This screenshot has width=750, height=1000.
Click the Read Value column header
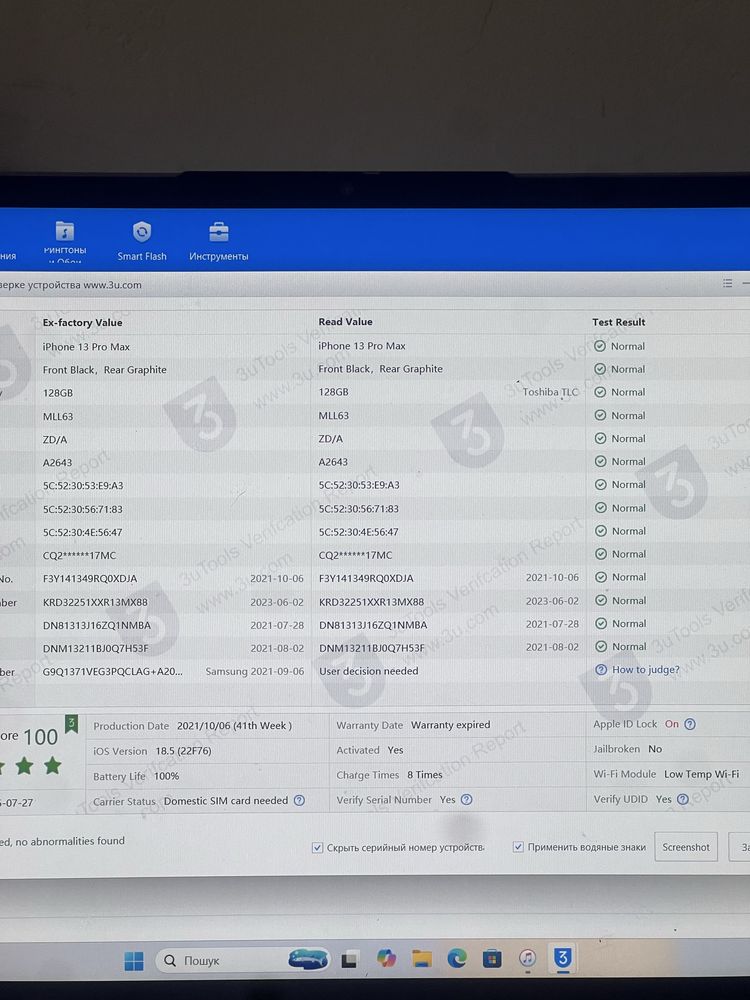pyautogui.click(x=345, y=321)
